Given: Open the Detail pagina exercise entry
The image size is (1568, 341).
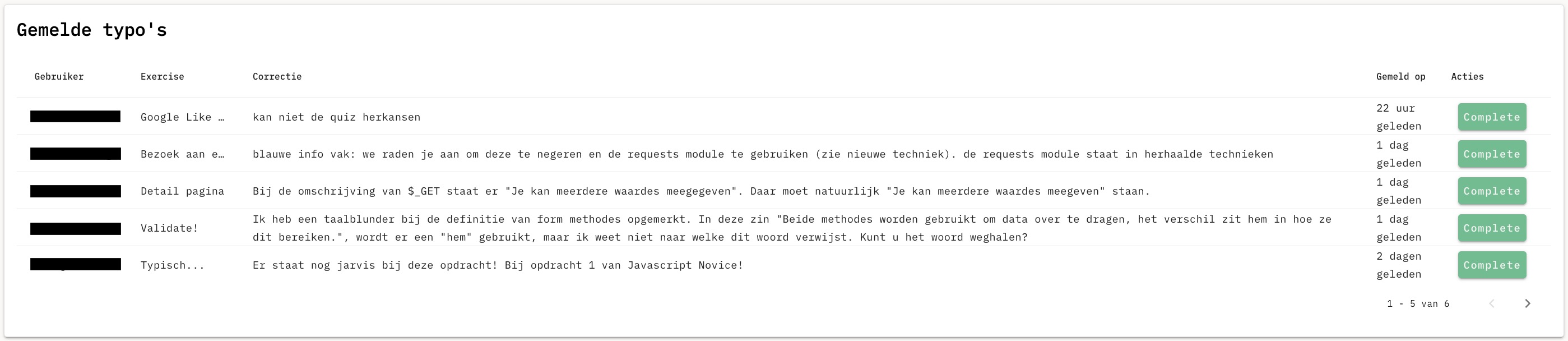Looking at the screenshot, I should point(182,191).
